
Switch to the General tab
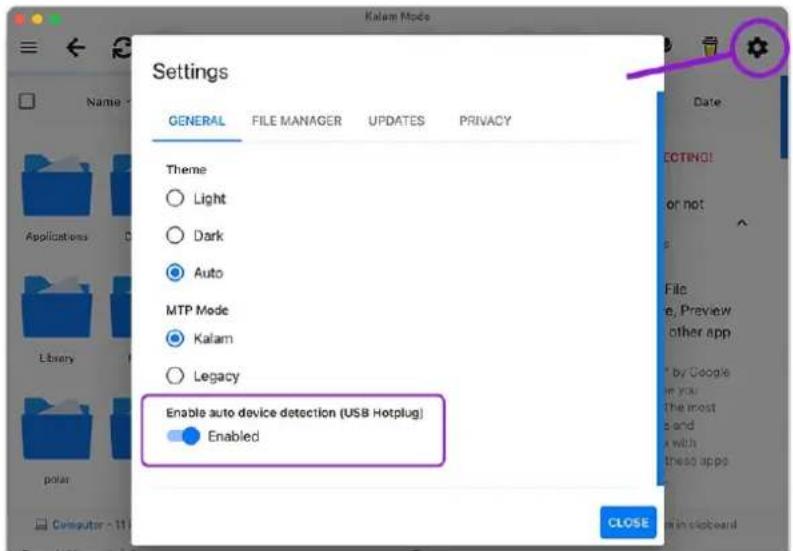[x=197, y=121]
